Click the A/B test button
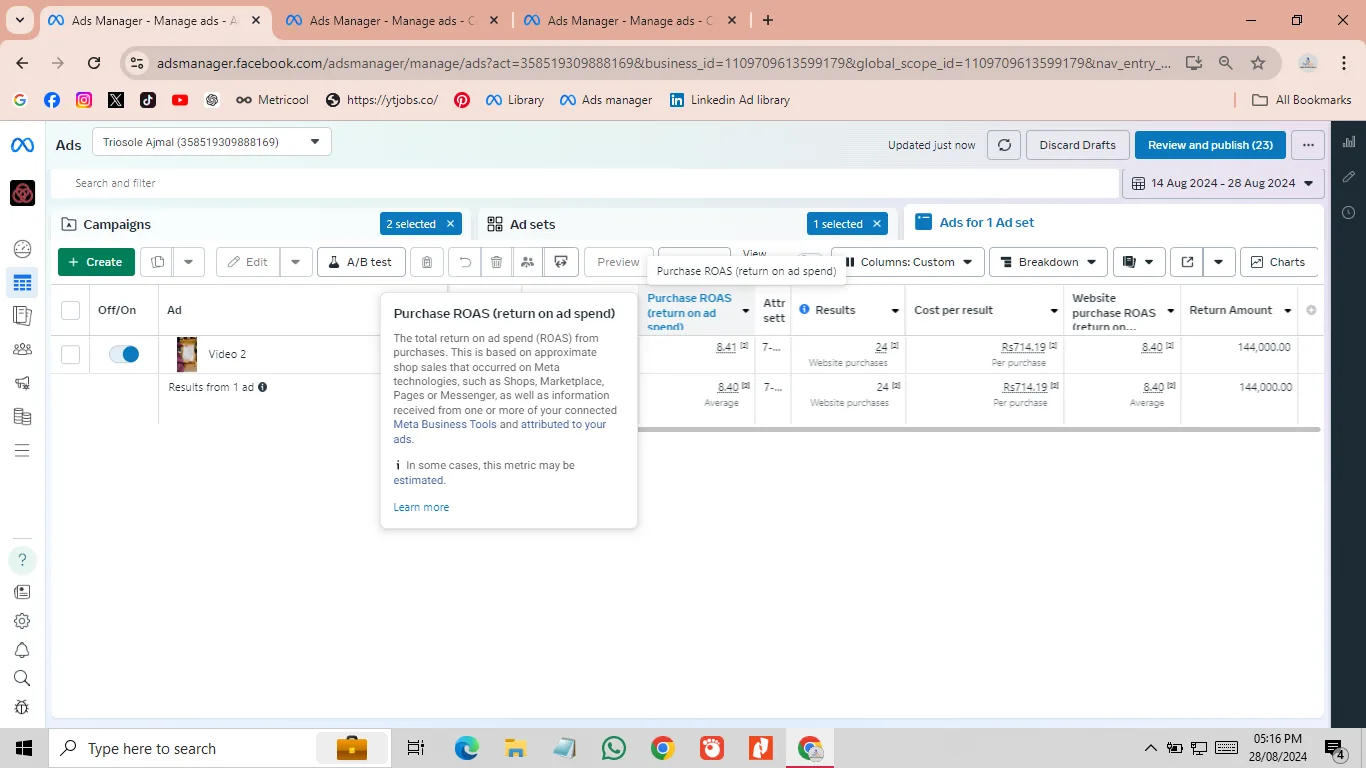Viewport: 1366px width, 768px height. coord(361,262)
